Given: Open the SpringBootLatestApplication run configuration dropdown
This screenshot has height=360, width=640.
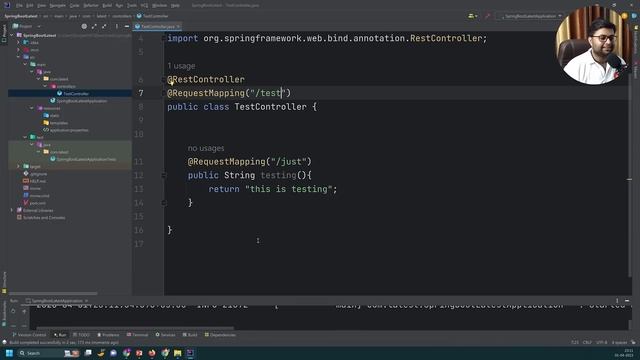Looking at the screenshot, I should 531,16.
